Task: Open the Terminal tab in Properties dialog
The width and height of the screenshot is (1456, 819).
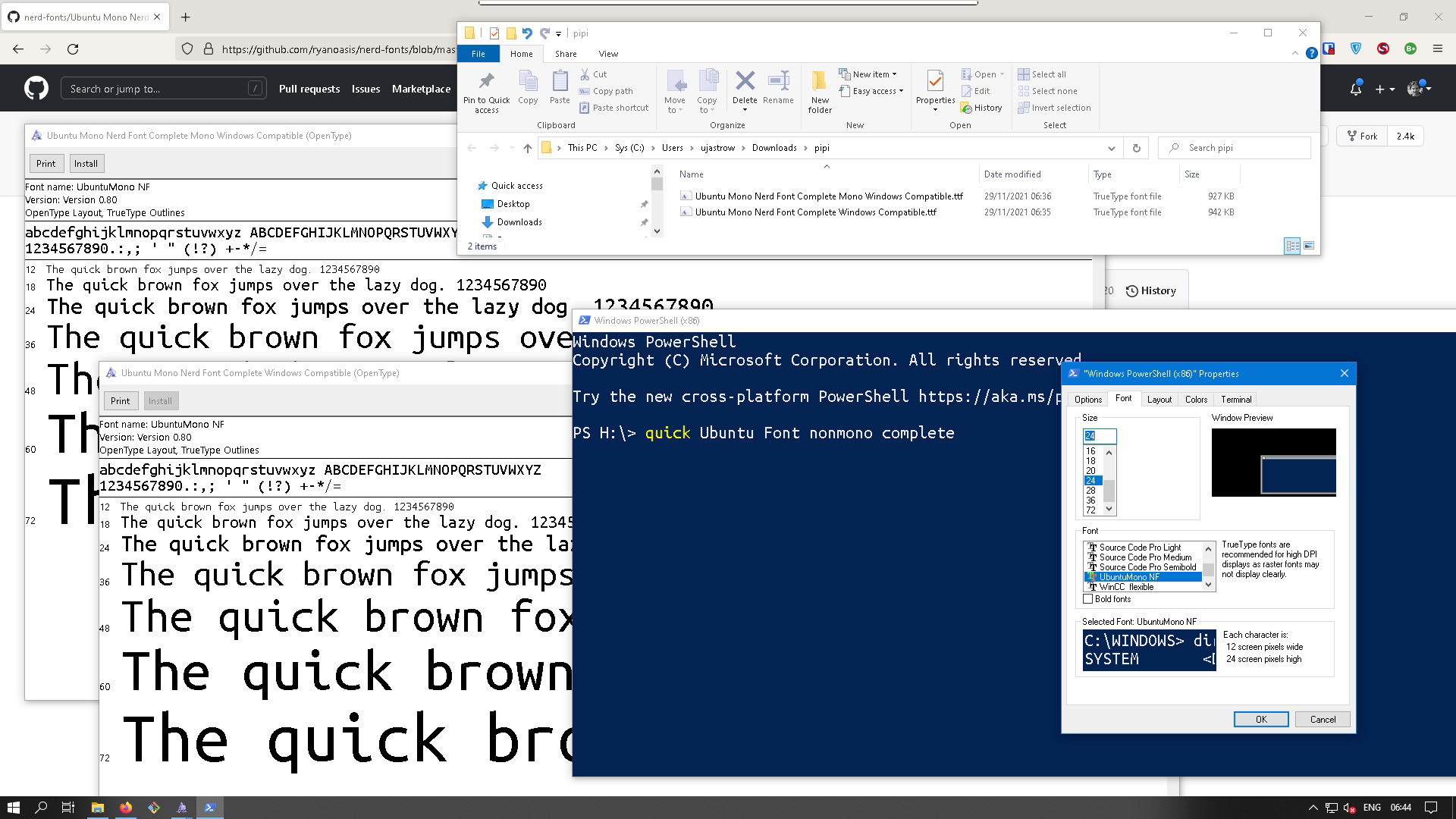Action: click(x=1236, y=400)
